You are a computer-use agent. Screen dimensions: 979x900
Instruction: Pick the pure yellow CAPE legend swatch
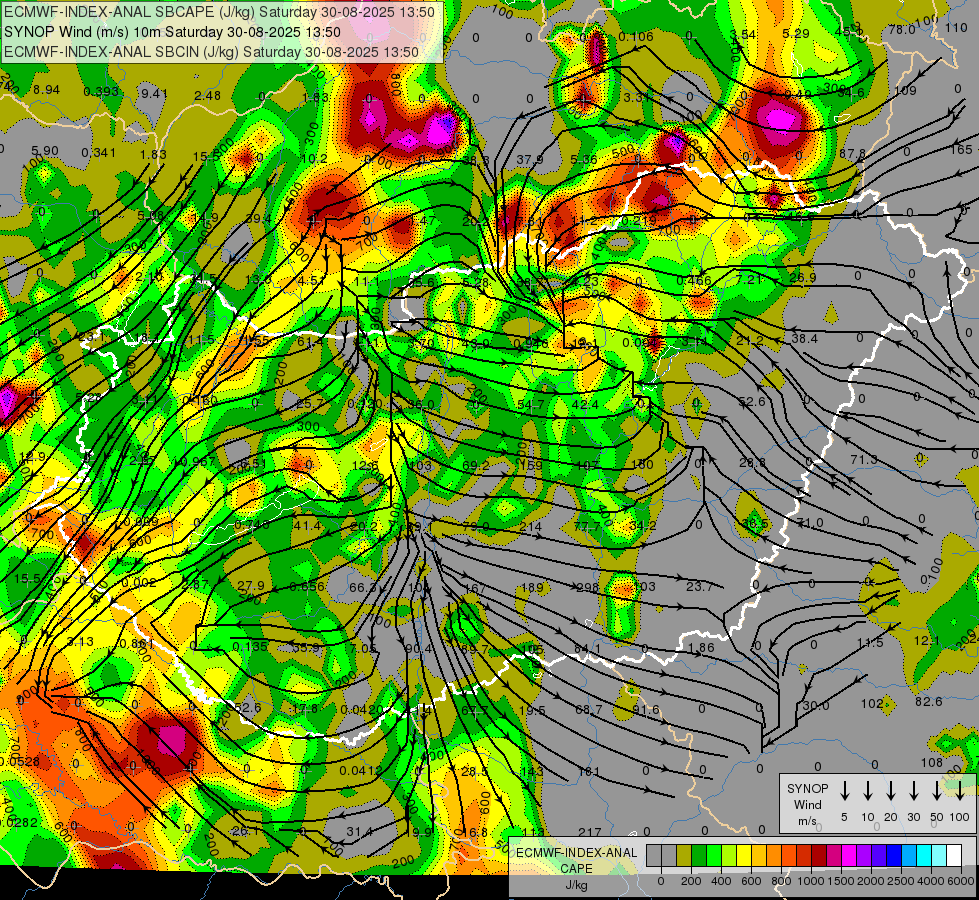click(x=744, y=855)
